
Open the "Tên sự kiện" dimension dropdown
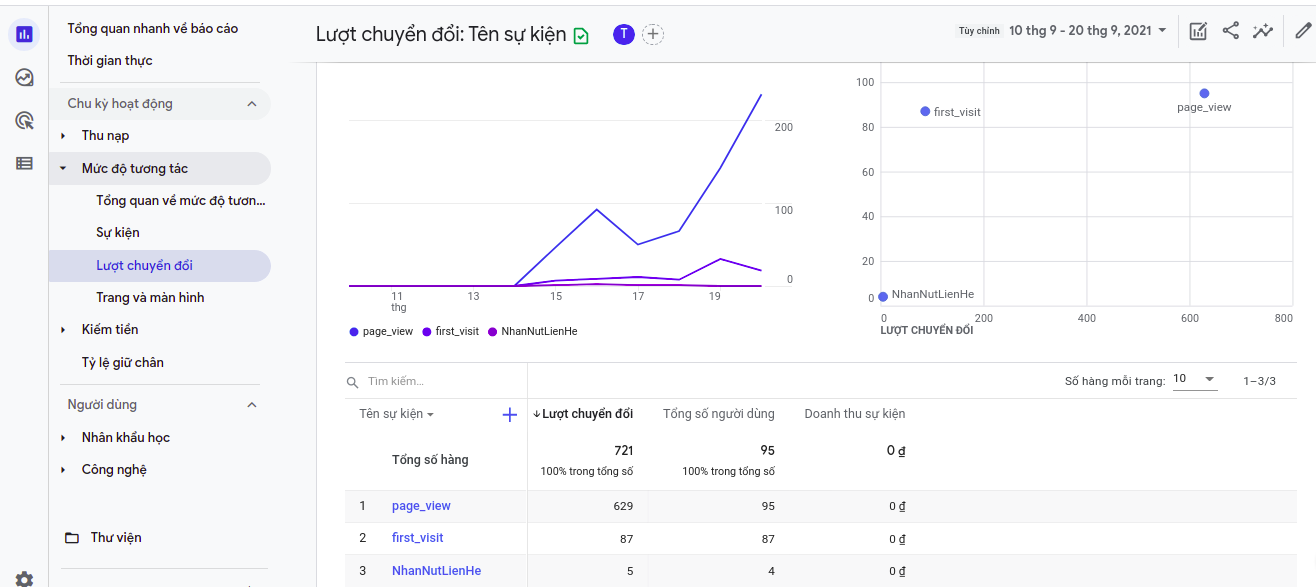[397, 414]
